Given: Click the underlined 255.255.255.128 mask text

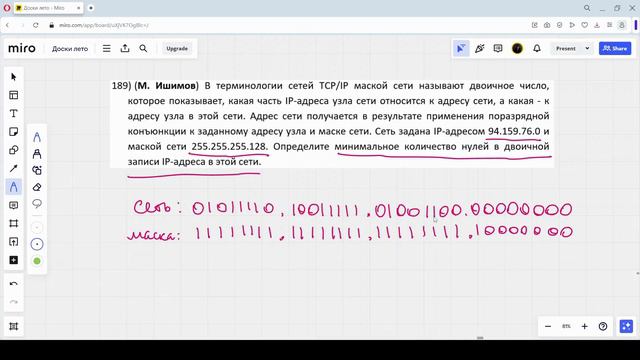Looking at the screenshot, I should pos(229,147).
